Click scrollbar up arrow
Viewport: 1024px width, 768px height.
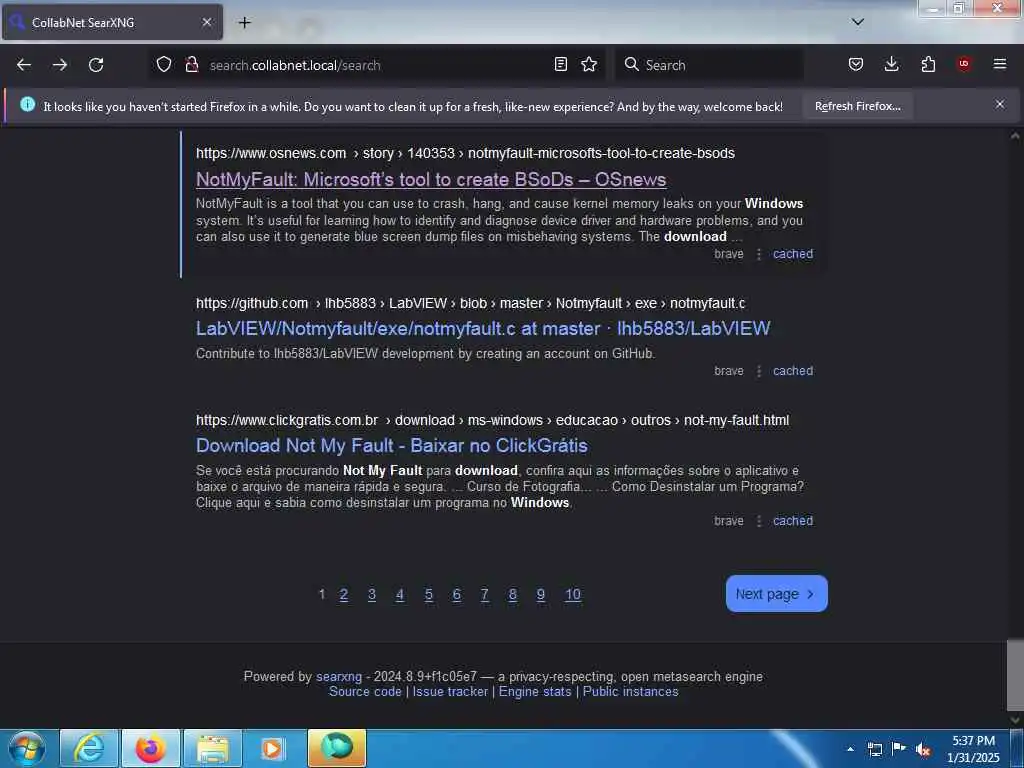[1015, 136]
